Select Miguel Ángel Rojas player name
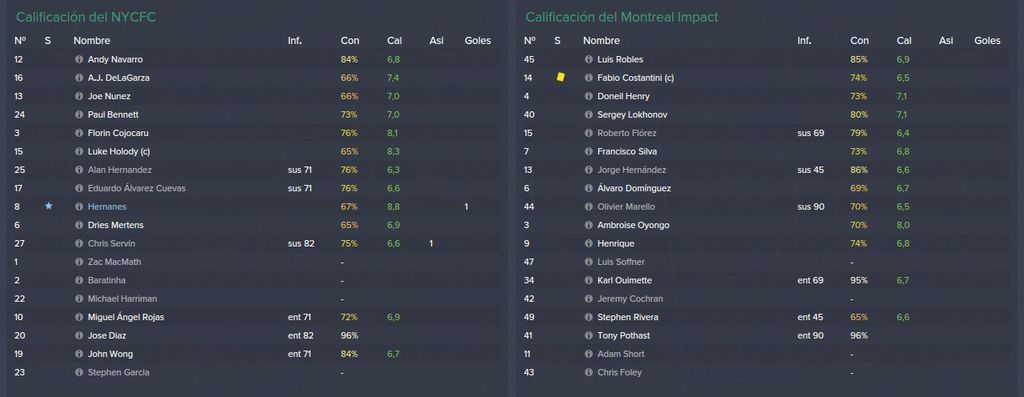 tap(126, 317)
